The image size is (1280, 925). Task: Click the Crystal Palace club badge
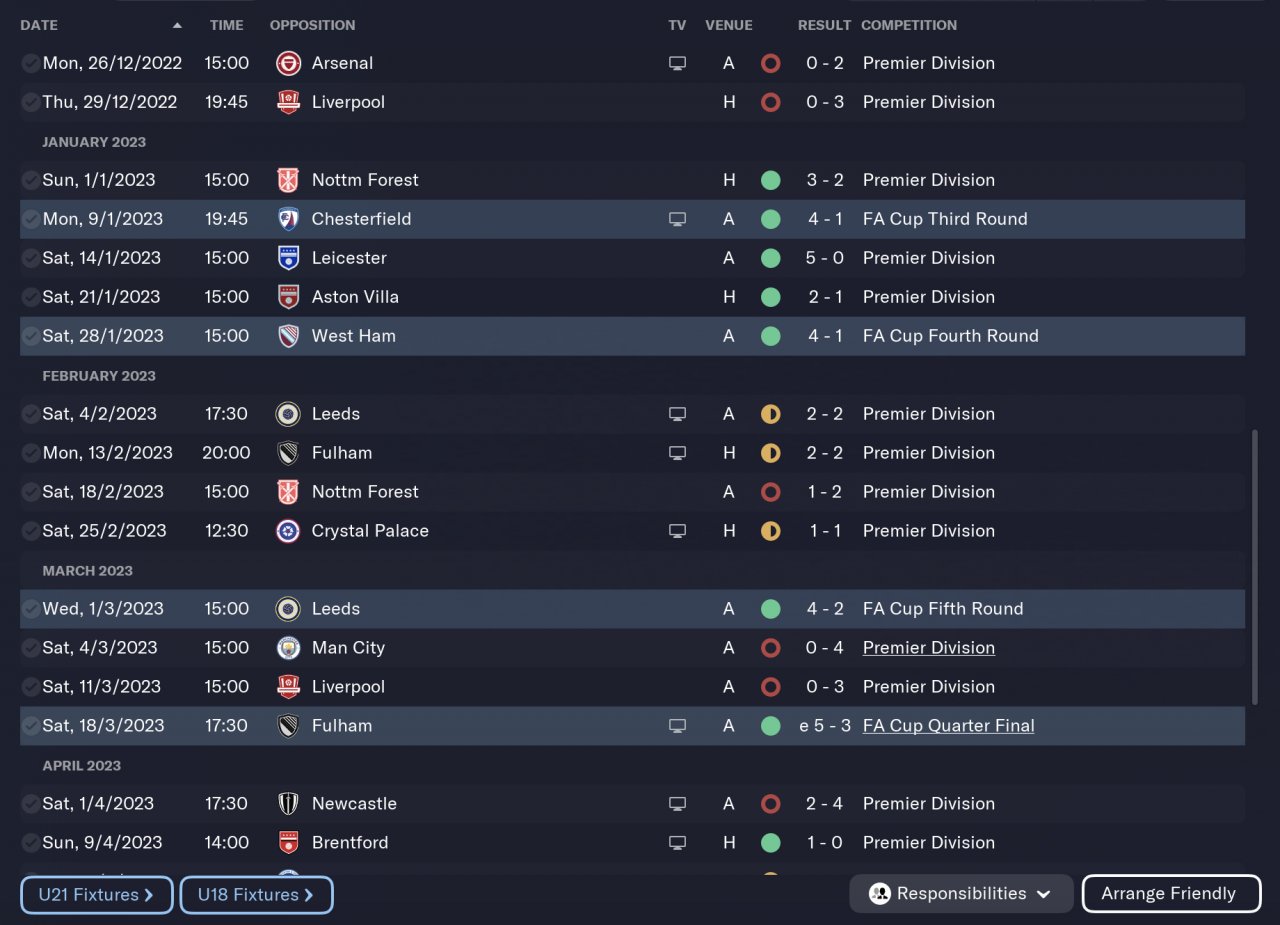click(288, 531)
